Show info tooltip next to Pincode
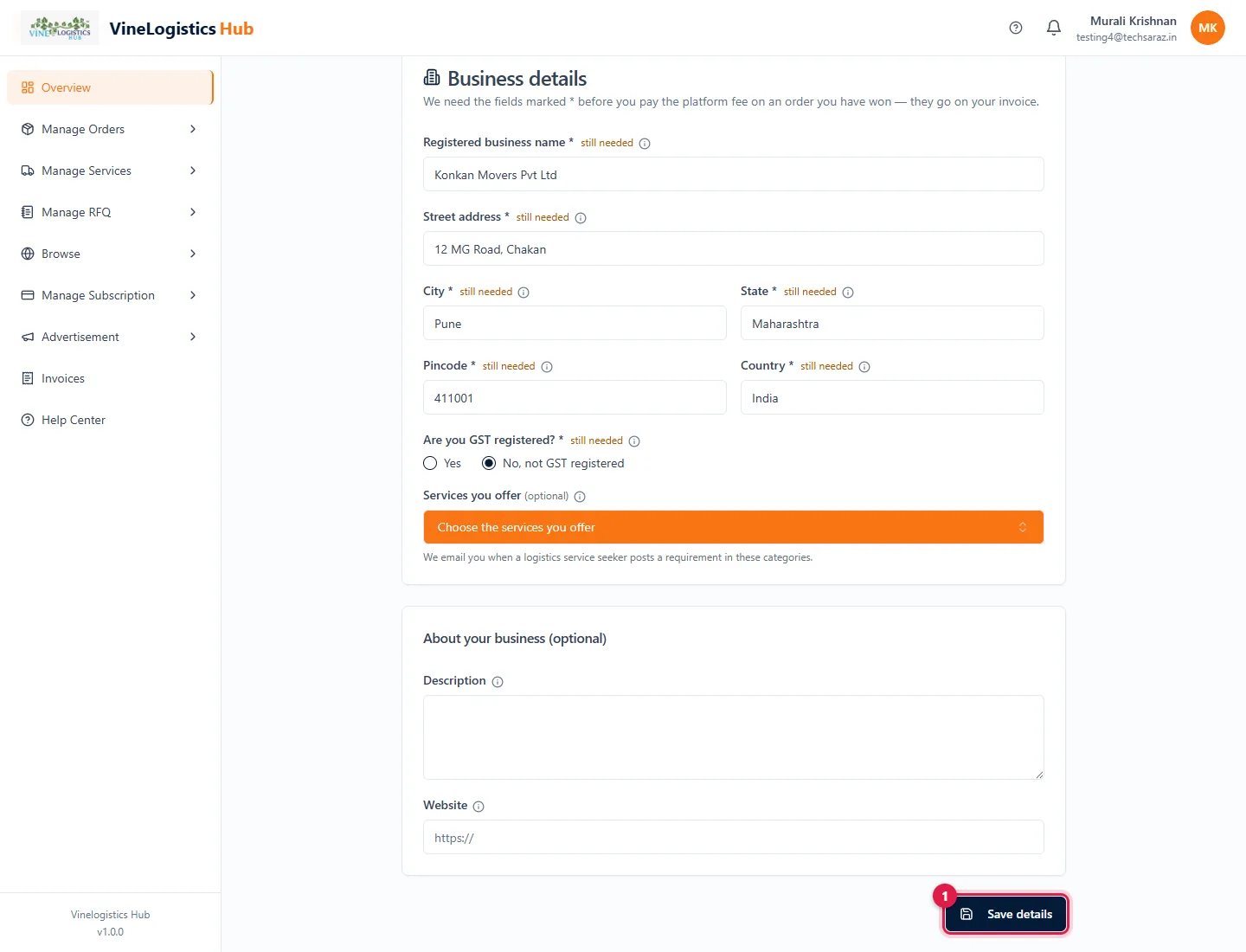 pos(547,367)
